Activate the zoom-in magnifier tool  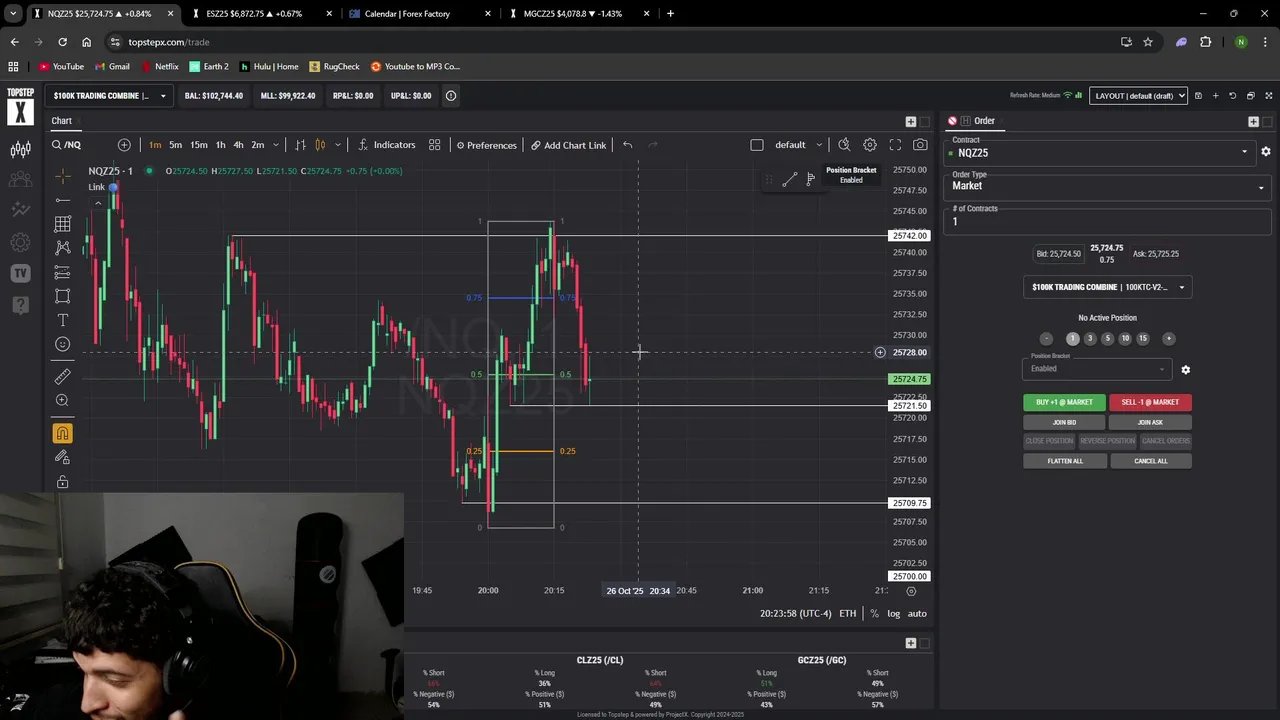point(63,400)
